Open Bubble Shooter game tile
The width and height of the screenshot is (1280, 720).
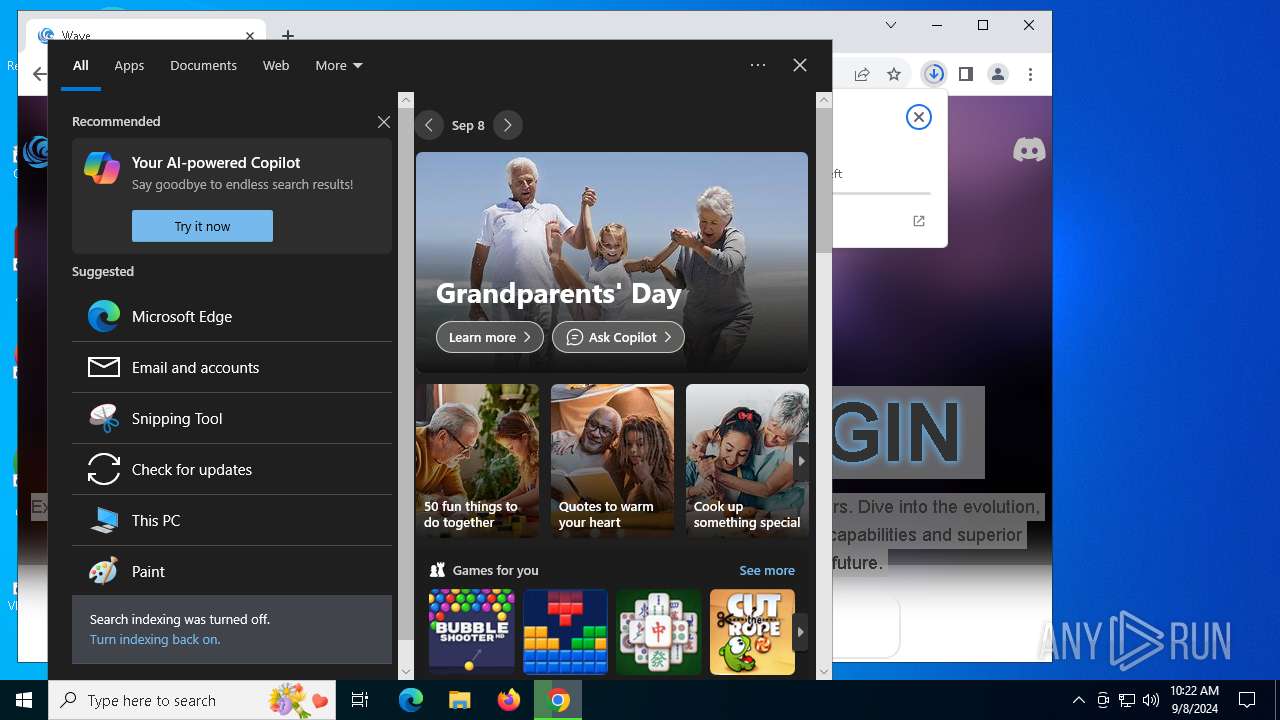[471, 631]
